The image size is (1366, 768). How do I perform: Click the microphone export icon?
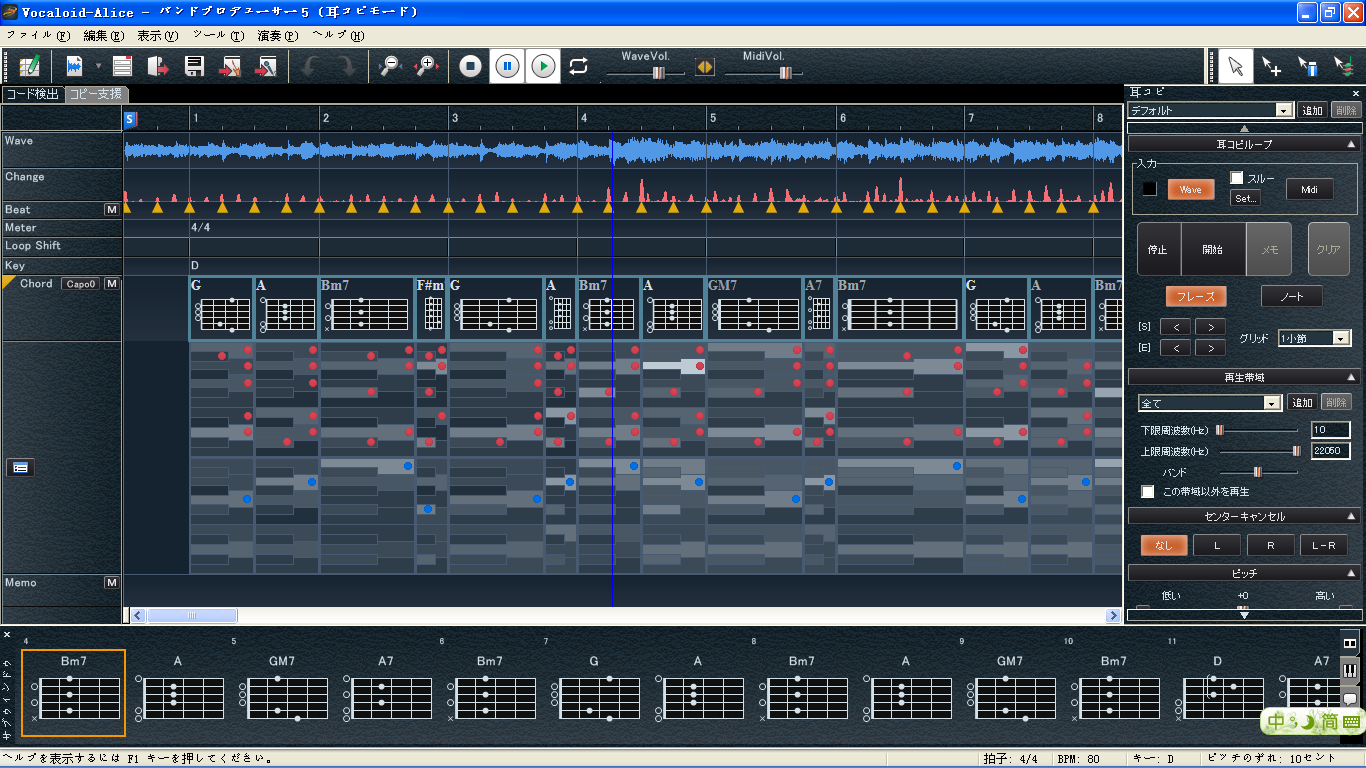[x=267, y=67]
